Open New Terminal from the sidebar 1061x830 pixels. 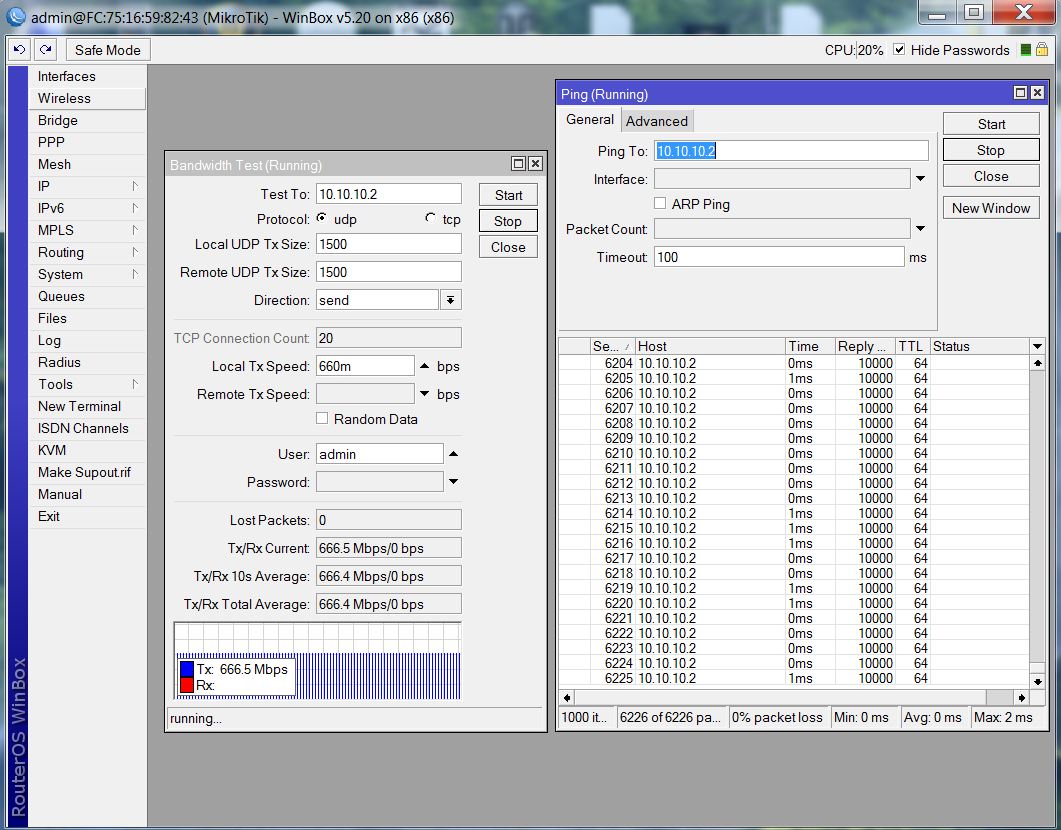(x=87, y=406)
